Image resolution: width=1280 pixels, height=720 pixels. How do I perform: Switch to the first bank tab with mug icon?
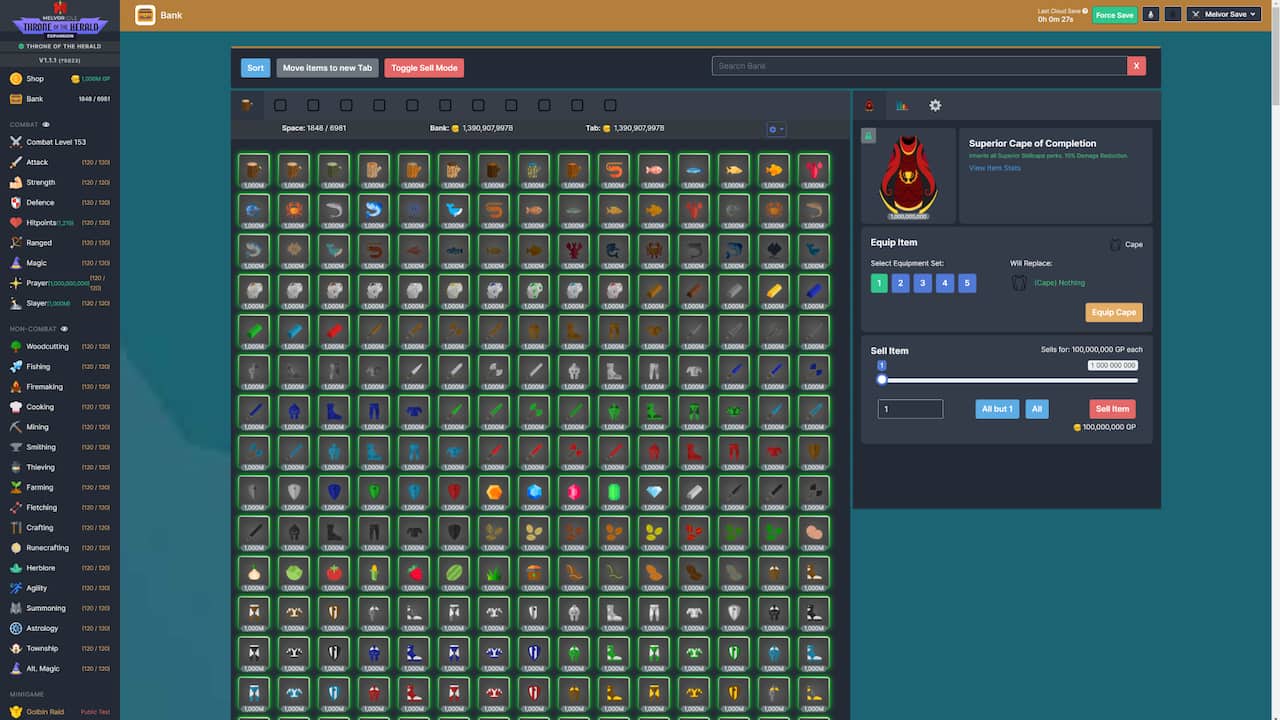247,105
